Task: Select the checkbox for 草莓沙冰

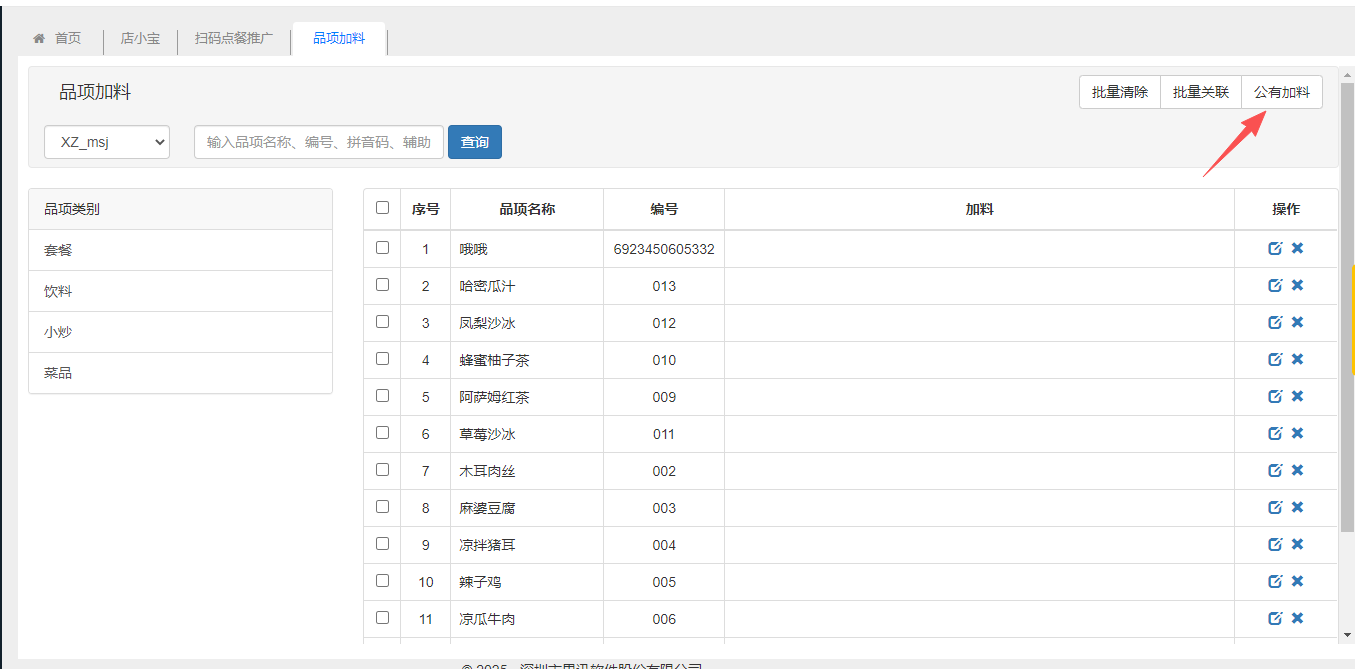Action: 382,433
